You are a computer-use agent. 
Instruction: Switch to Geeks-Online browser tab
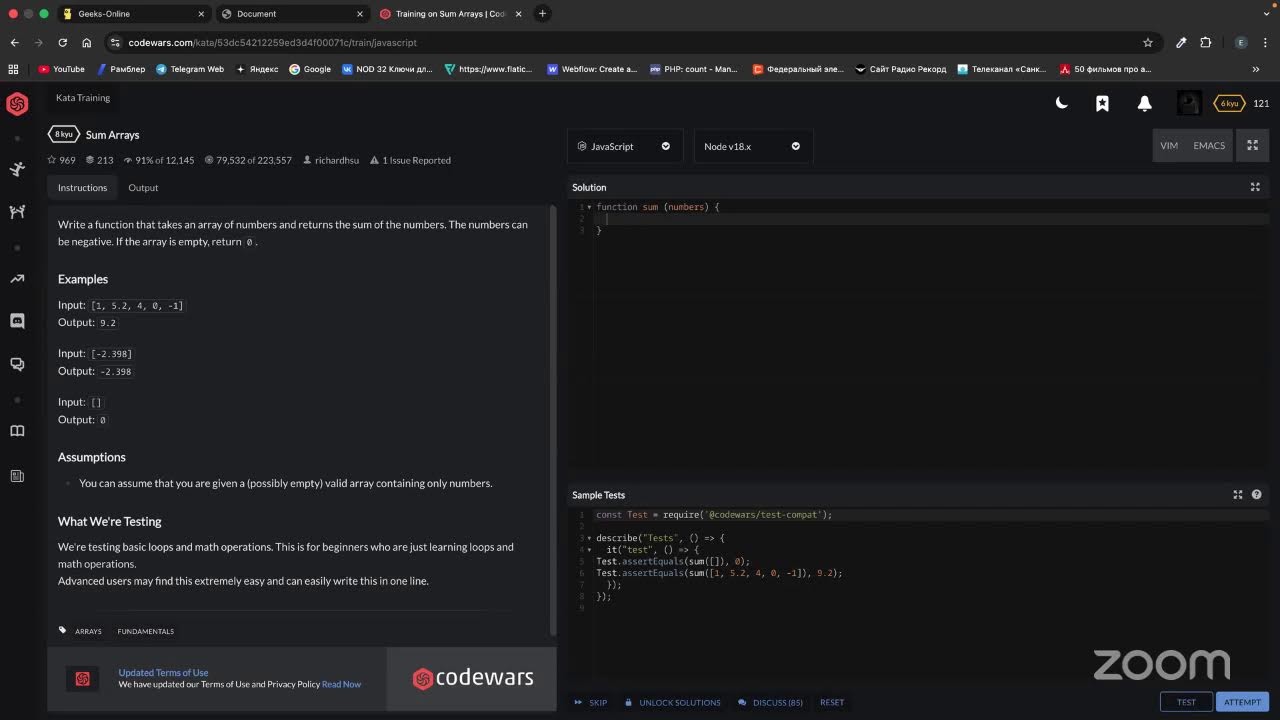point(131,14)
